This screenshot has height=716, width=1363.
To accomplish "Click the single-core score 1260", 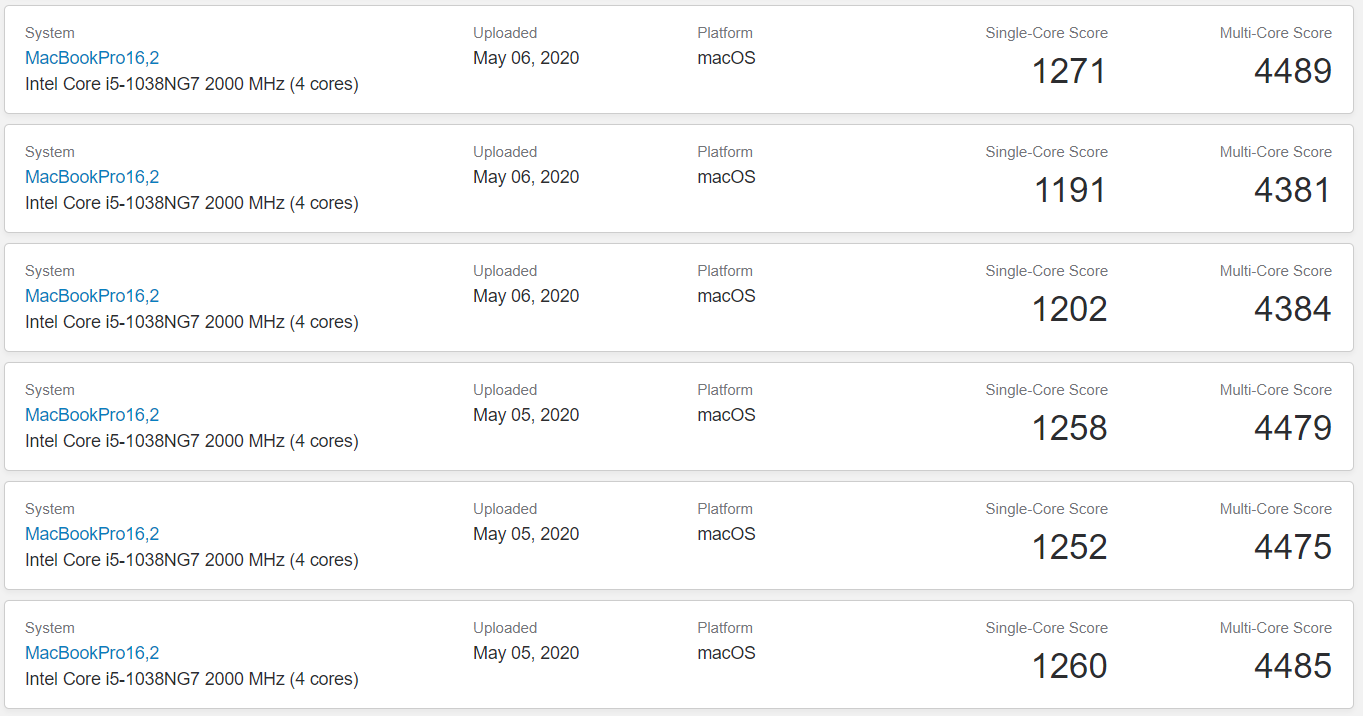I will tap(1069, 666).
